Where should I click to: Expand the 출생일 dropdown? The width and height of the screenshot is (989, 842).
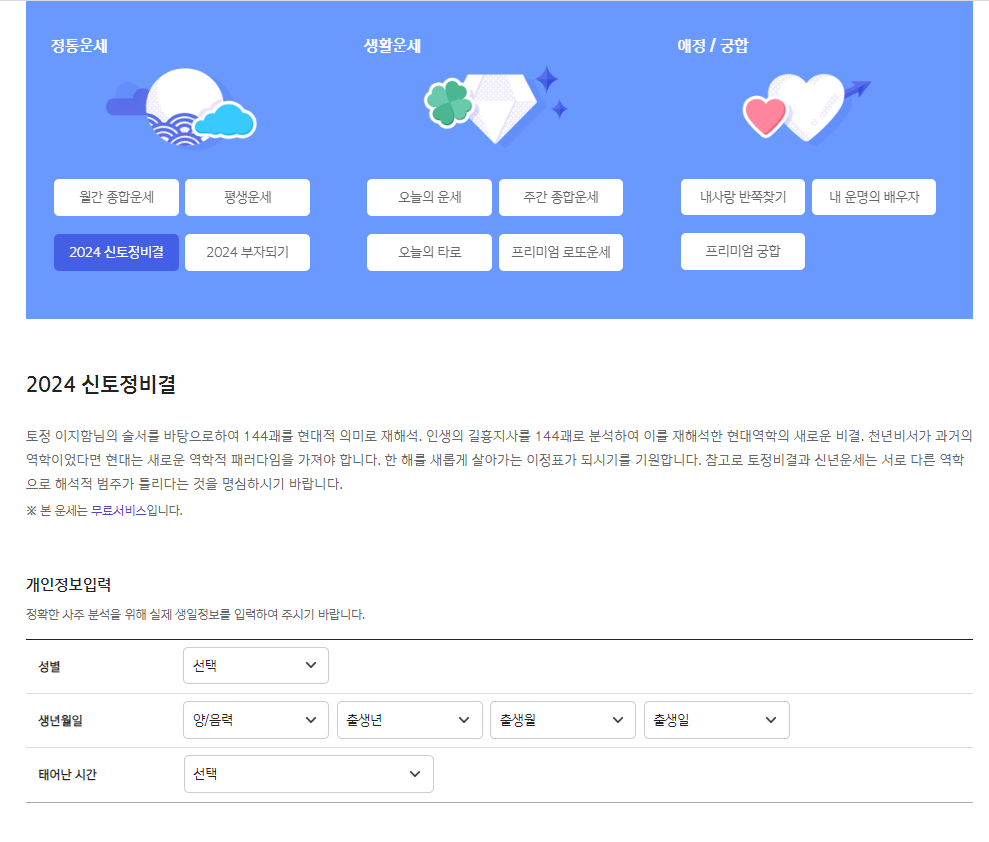(x=717, y=720)
